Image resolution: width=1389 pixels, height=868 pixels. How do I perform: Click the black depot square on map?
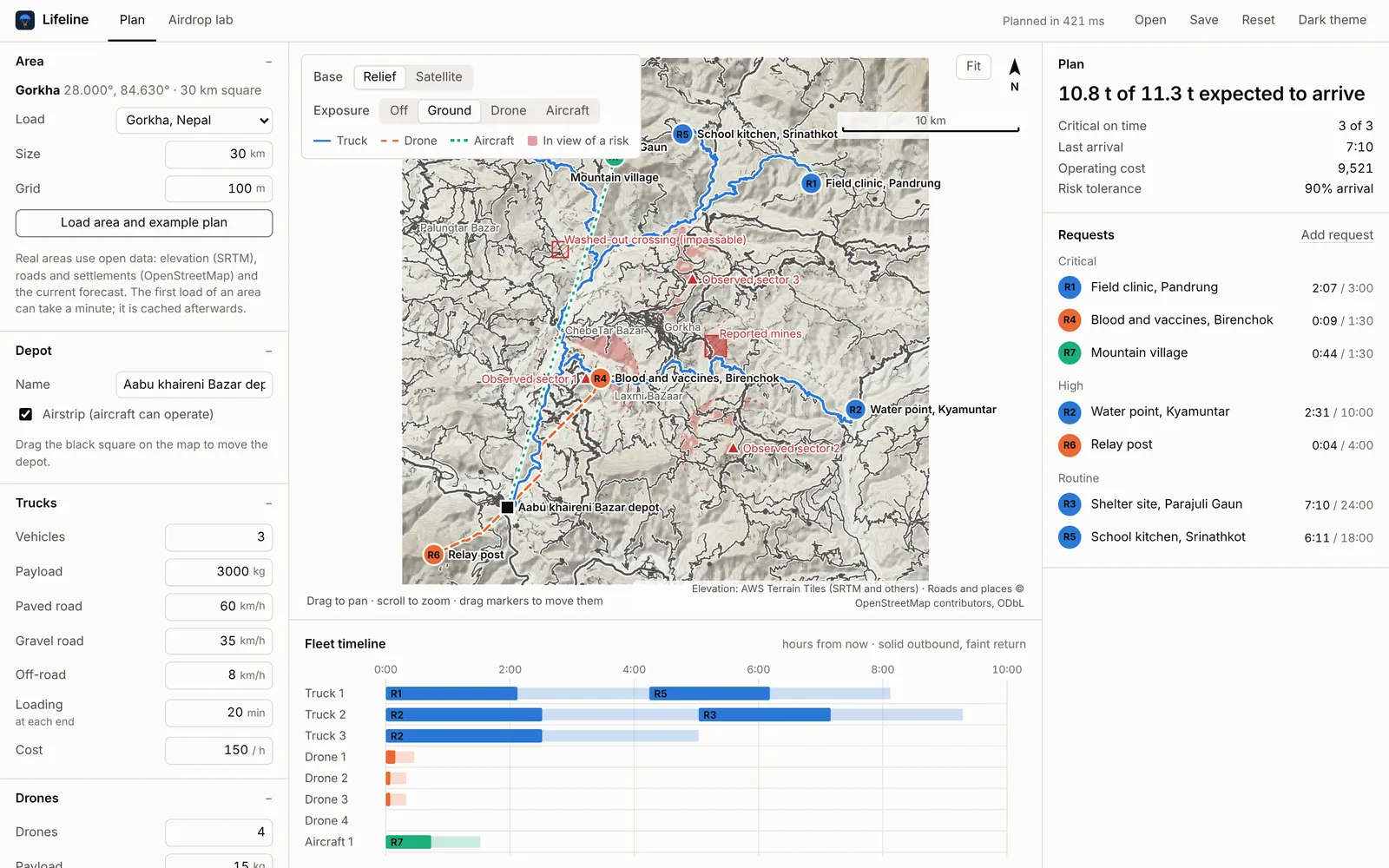pos(507,507)
